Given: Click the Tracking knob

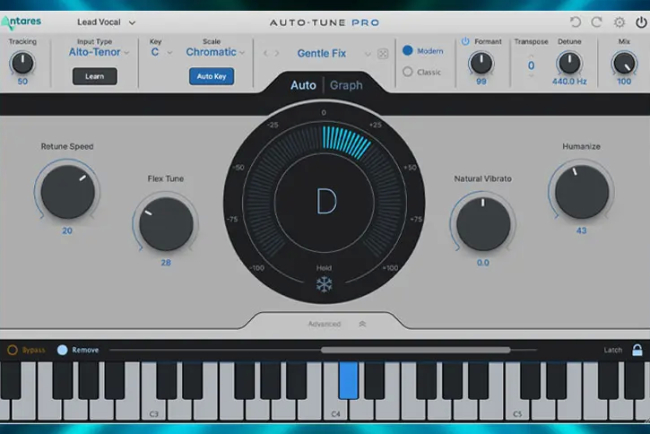Looking at the screenshot, I should (x=23, y=63).
